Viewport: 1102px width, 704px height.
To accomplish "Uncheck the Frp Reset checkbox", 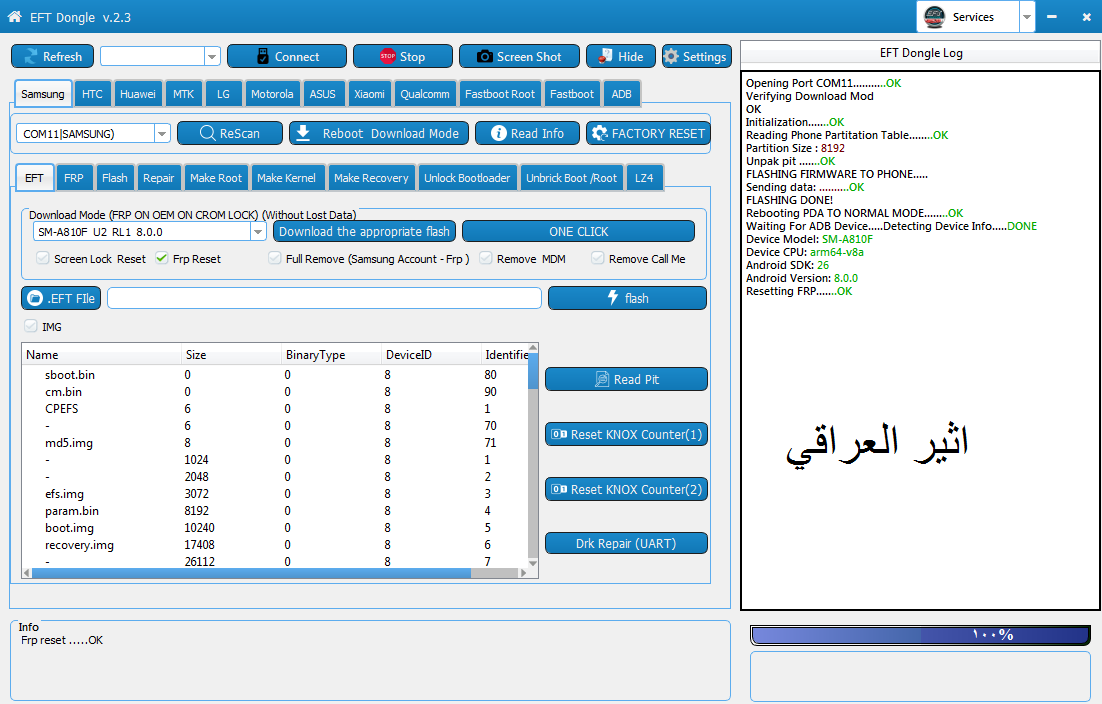I will pos(162,258).
